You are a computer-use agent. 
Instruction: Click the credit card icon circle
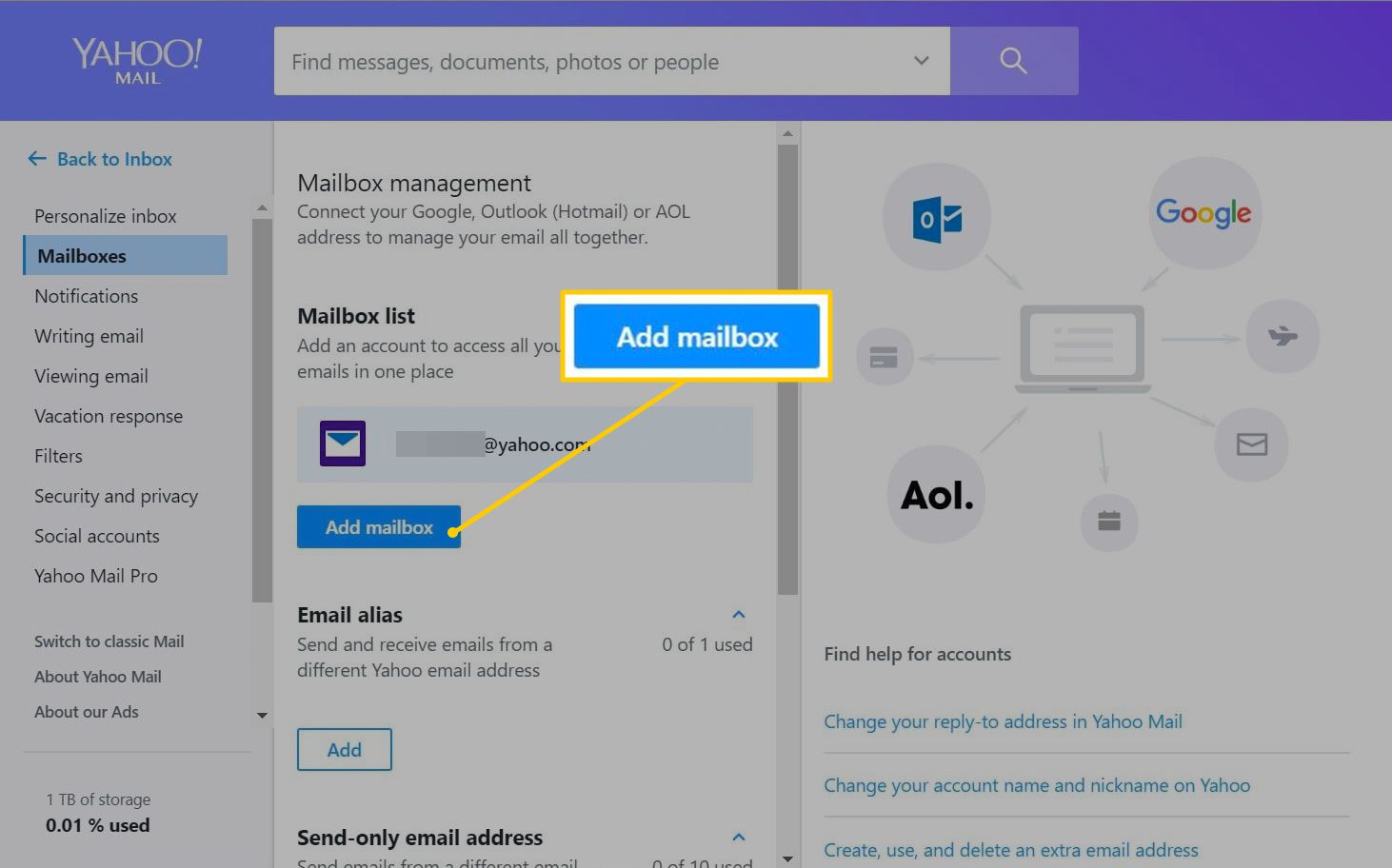885,357
